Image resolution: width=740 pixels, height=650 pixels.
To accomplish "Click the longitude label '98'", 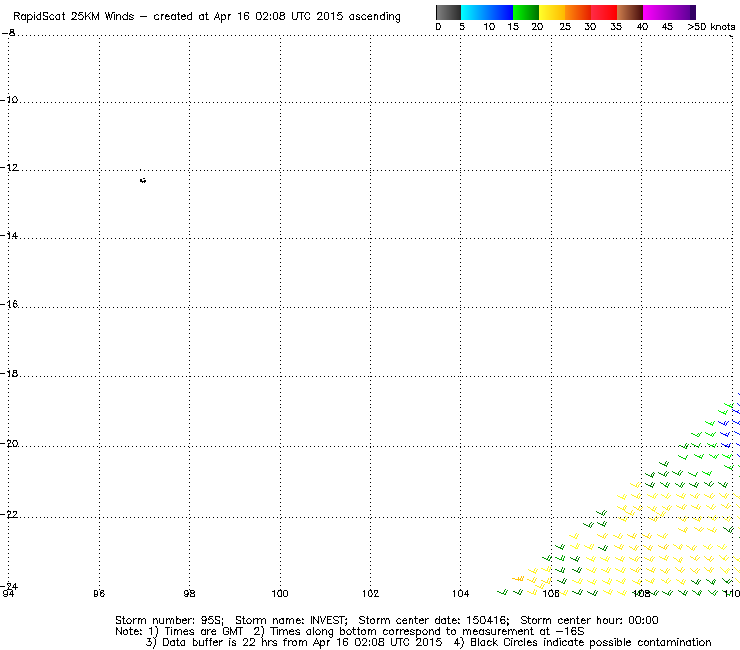I will pyautogui.click(x=189, y=593).
